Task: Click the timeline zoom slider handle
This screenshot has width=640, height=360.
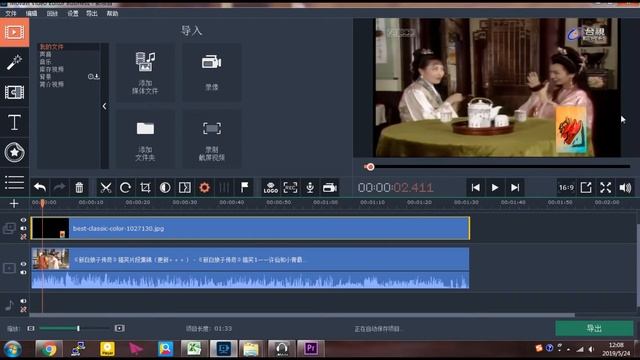Action: 78,328
